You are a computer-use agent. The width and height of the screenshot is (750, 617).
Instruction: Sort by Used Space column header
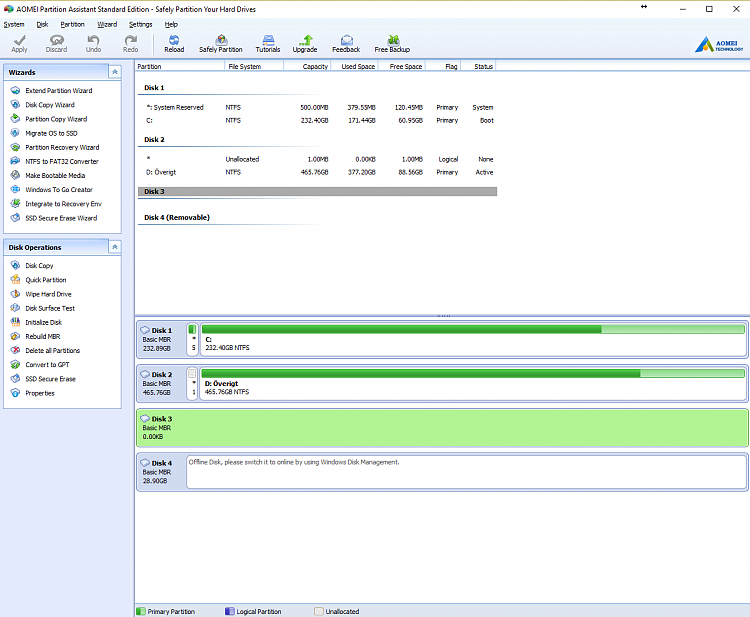[x=354, y=66]
